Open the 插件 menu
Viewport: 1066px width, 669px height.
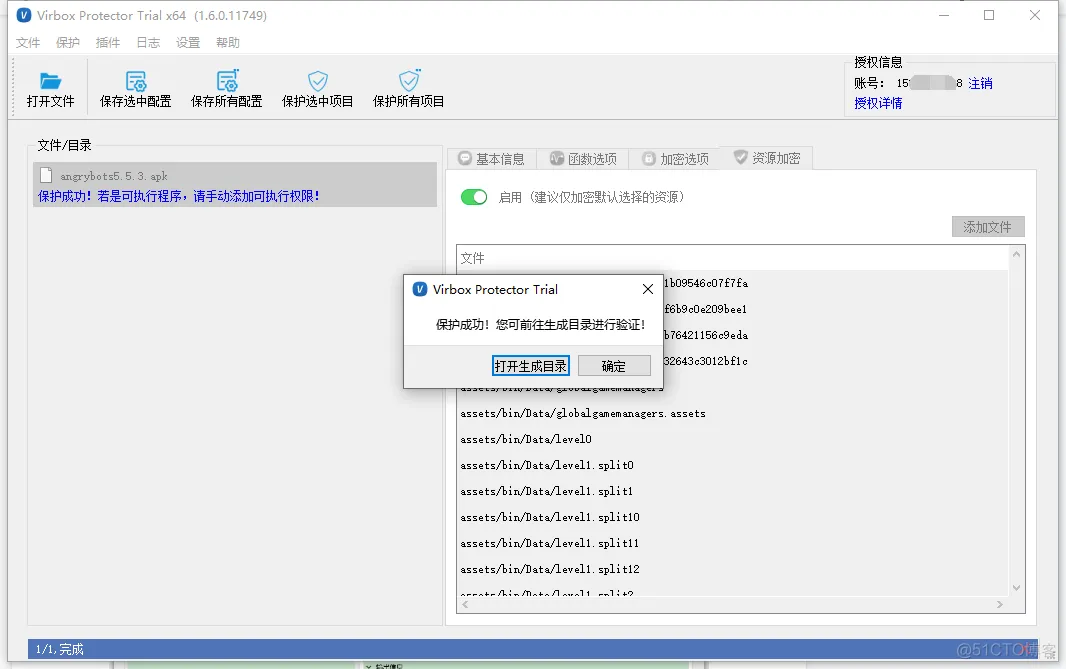(x=107, y=43)
